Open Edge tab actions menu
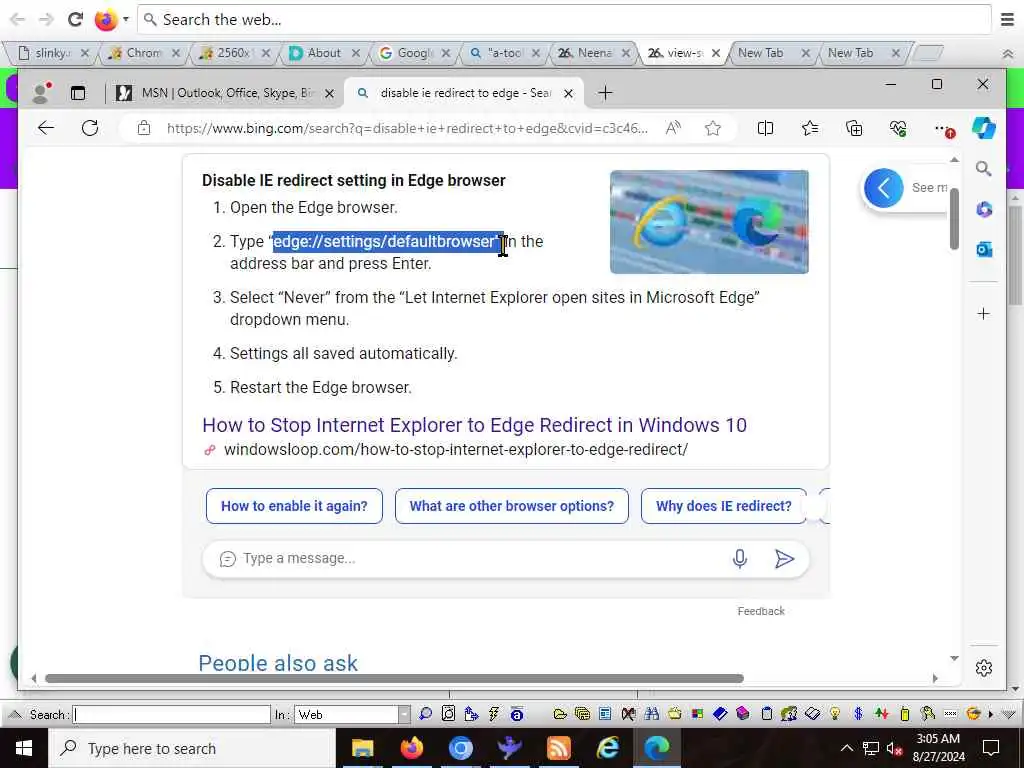 [x=78, y=93]
